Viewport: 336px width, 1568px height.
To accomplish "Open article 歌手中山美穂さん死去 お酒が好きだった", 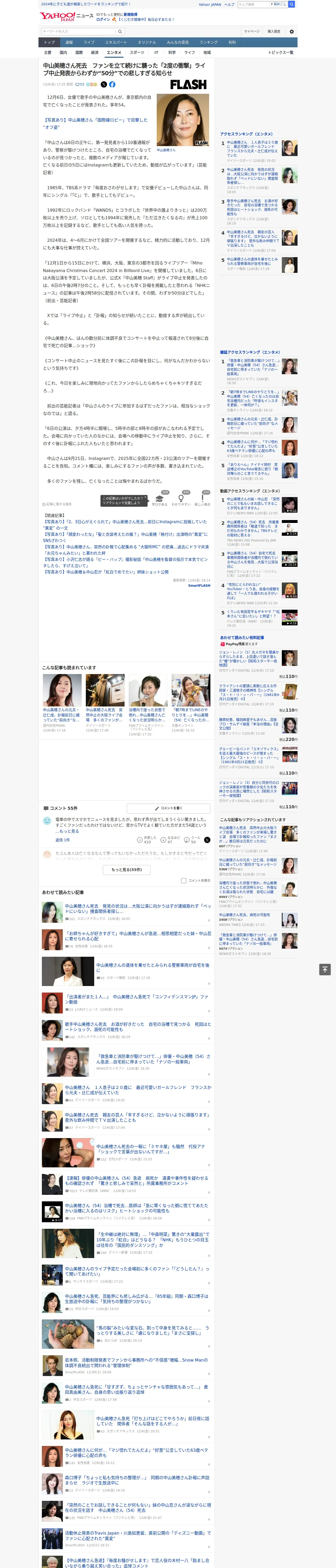I will (138, 1026).
